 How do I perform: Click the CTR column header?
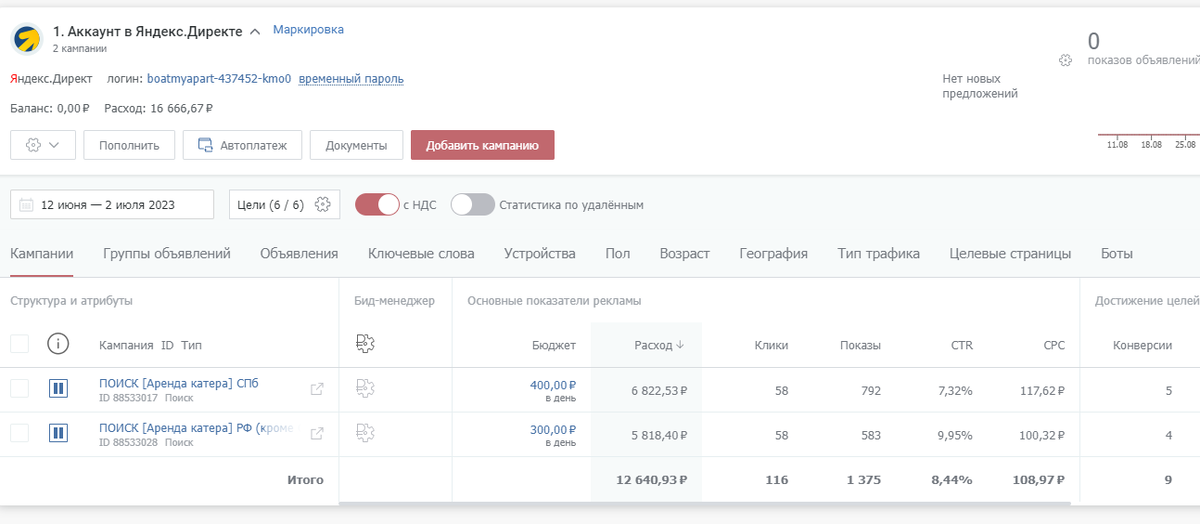point(961,345)
